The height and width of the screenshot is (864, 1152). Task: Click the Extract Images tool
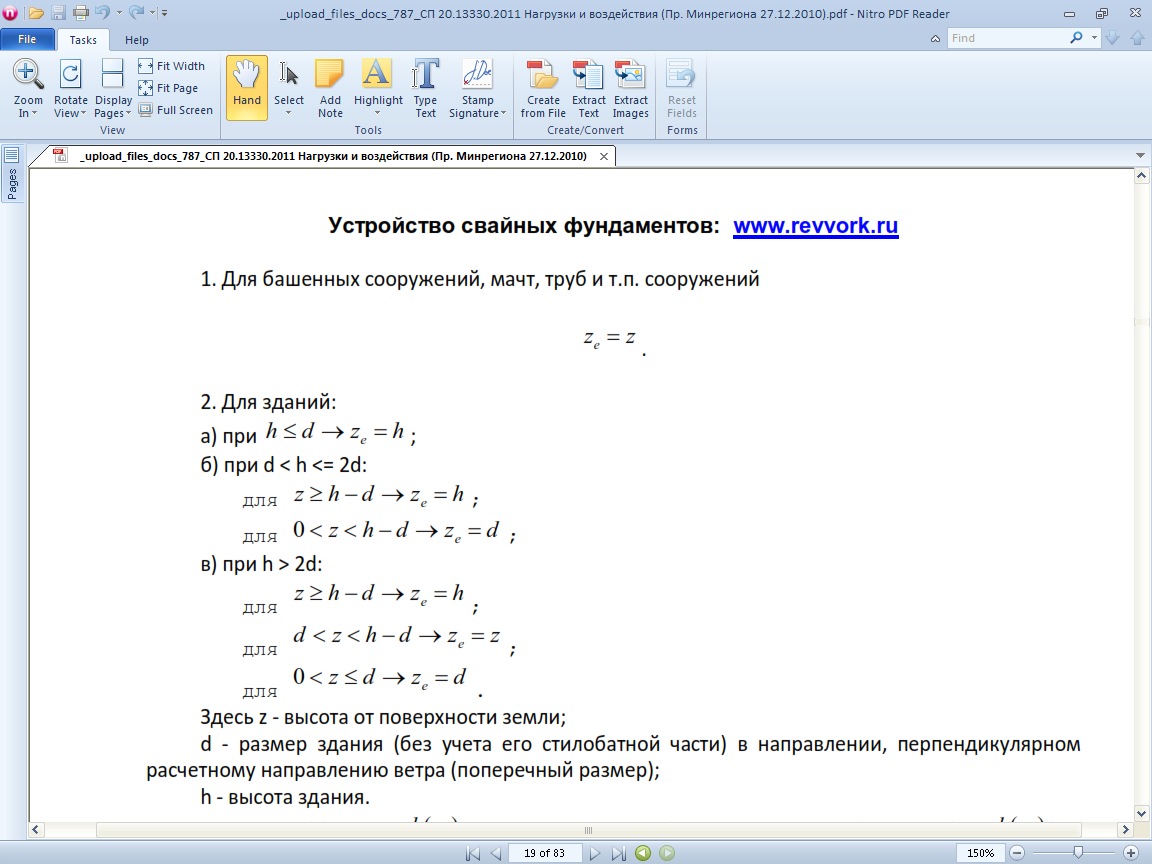[630, 87]
